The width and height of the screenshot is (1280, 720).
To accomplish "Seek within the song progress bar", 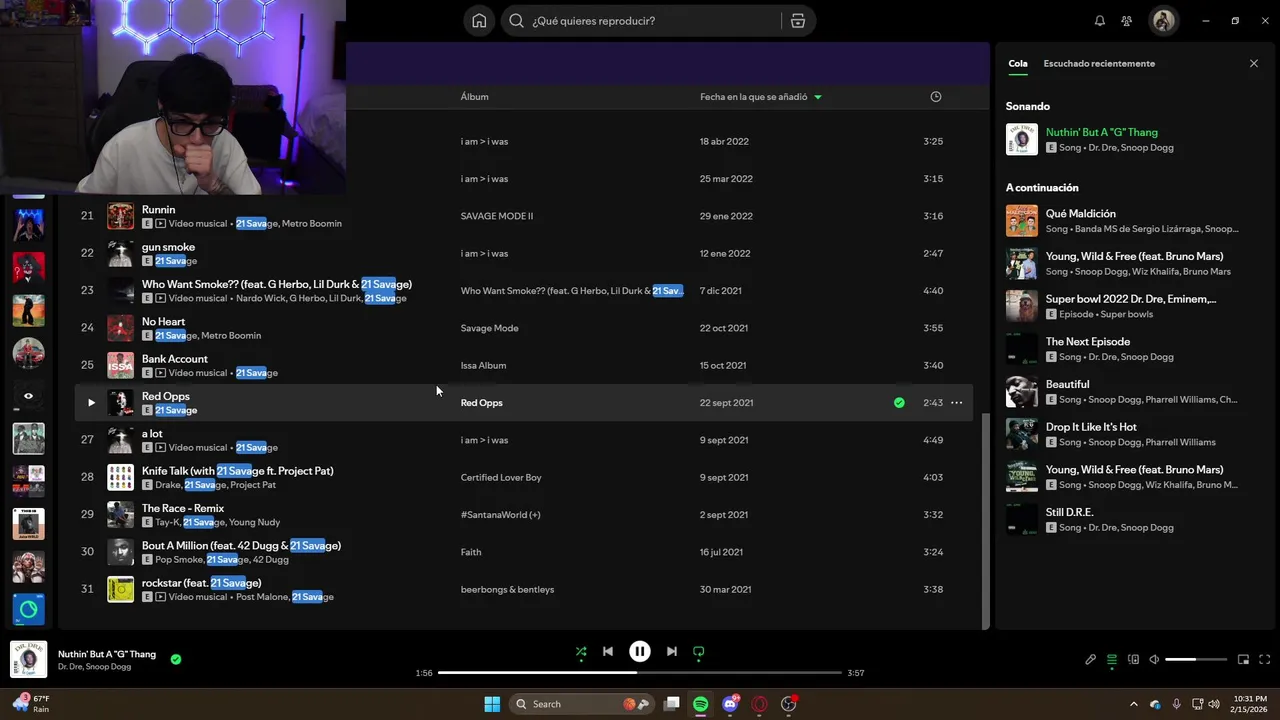I will tap(640, 673).
